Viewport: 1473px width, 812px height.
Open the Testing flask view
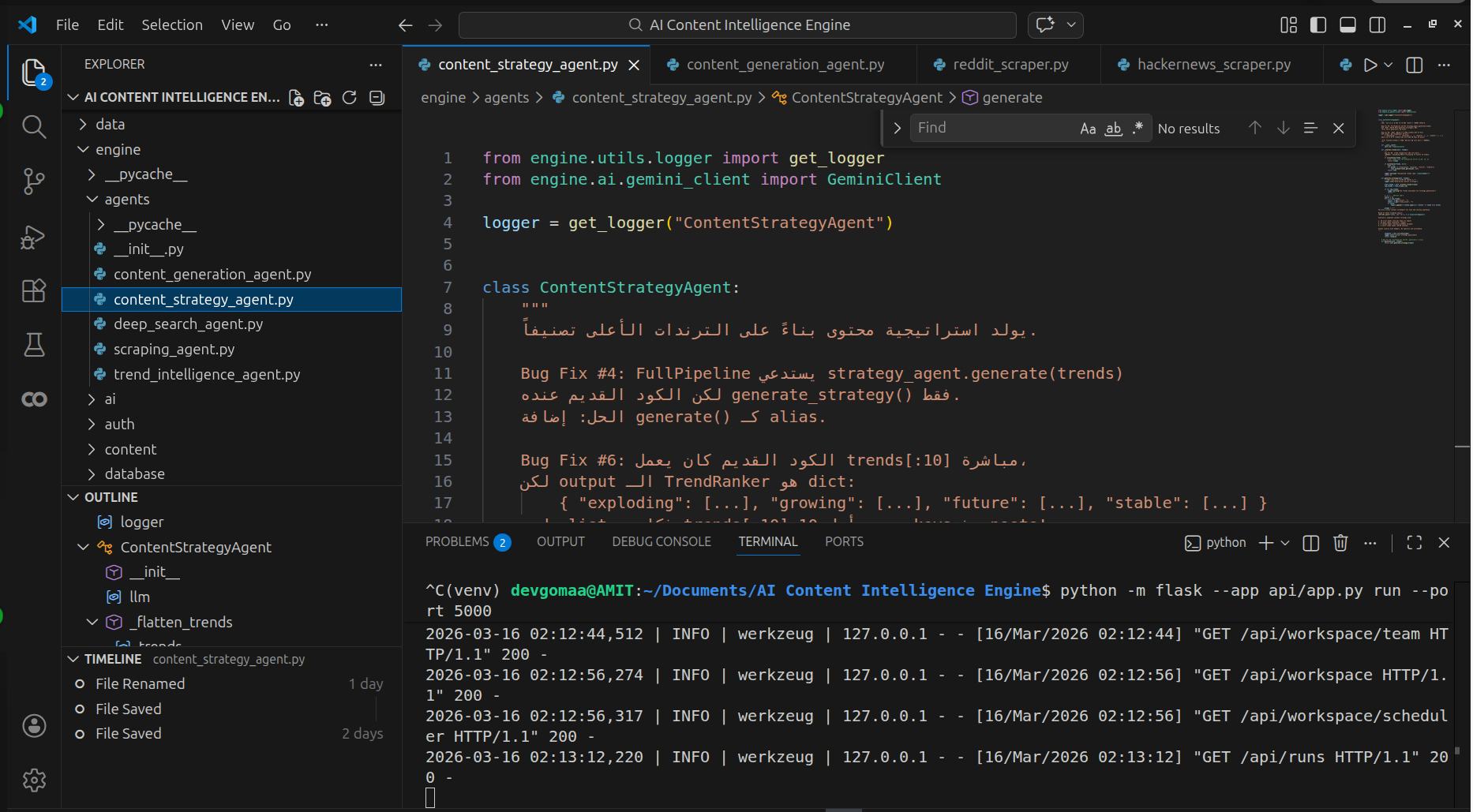pyautogui.click(x=33, y=345)
